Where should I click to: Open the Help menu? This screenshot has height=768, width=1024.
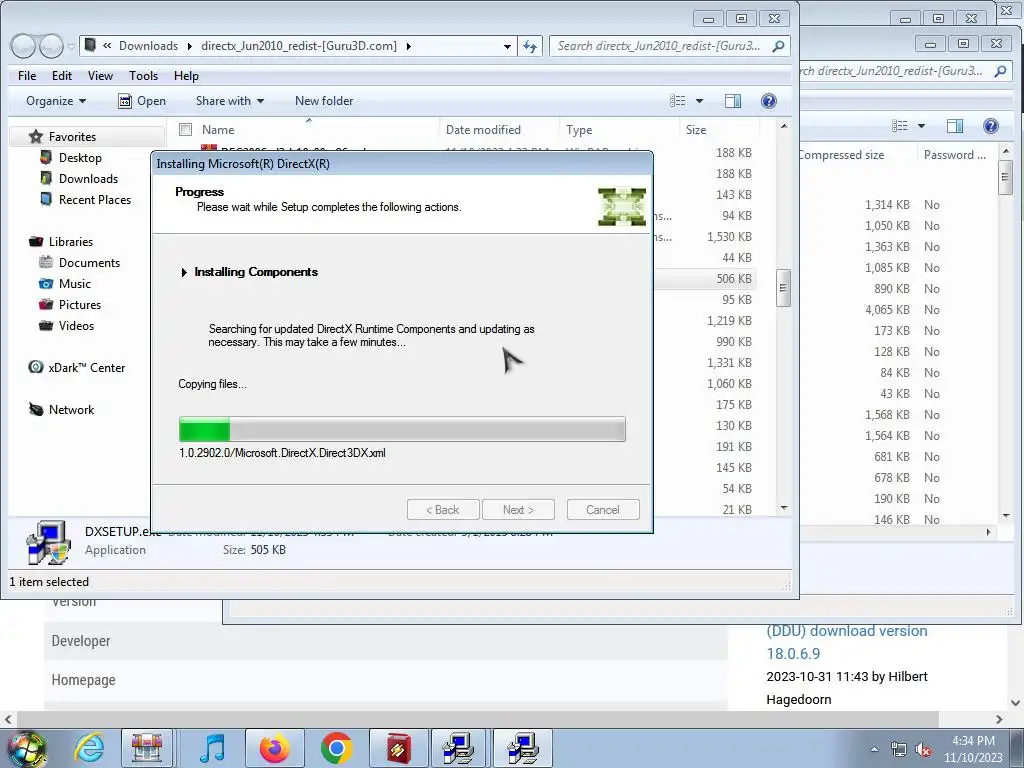coord(186,76)
